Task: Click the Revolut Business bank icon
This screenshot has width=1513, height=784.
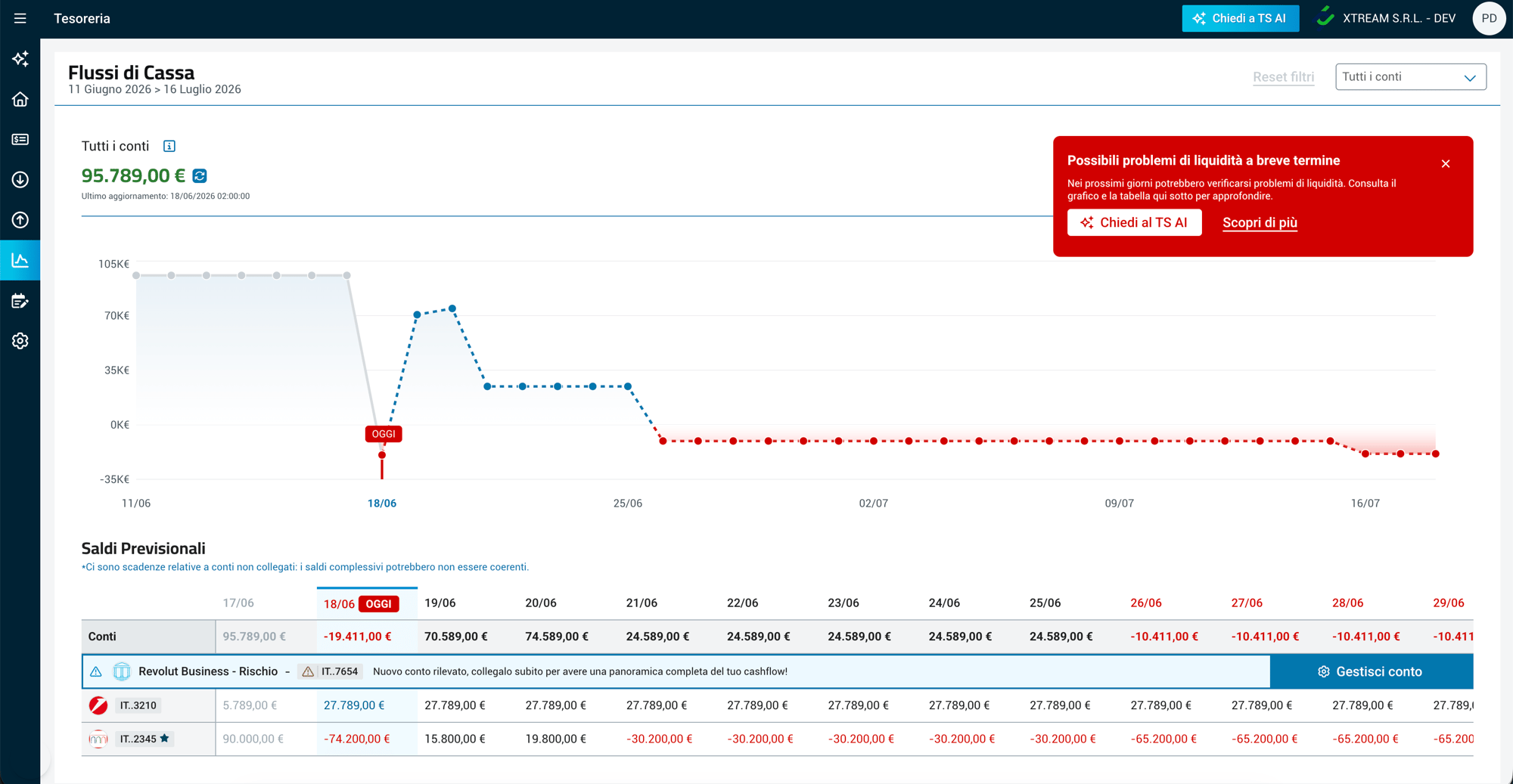Action: click(122, 671)
